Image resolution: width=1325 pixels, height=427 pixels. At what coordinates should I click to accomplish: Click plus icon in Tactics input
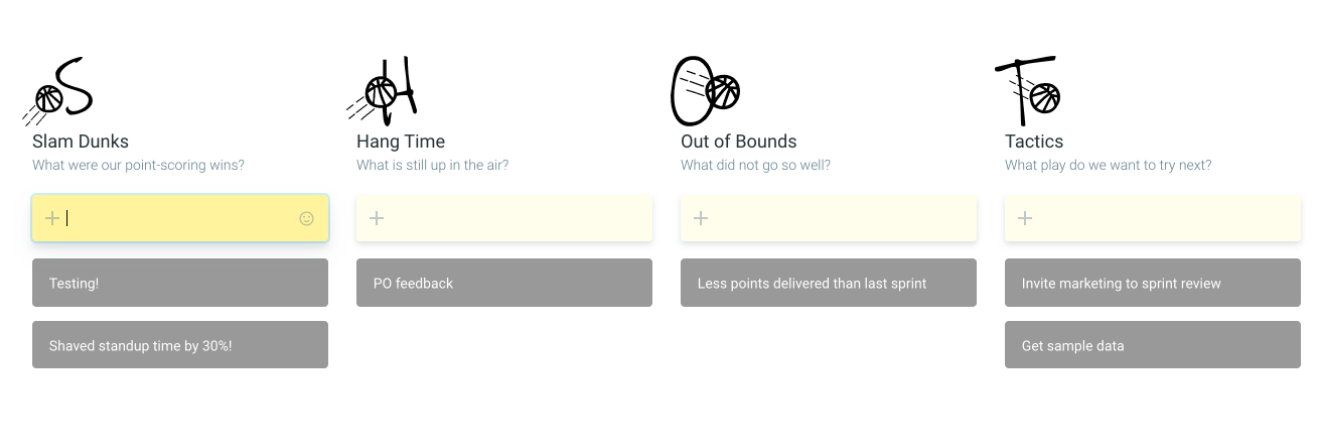(x=1024, y=218)
